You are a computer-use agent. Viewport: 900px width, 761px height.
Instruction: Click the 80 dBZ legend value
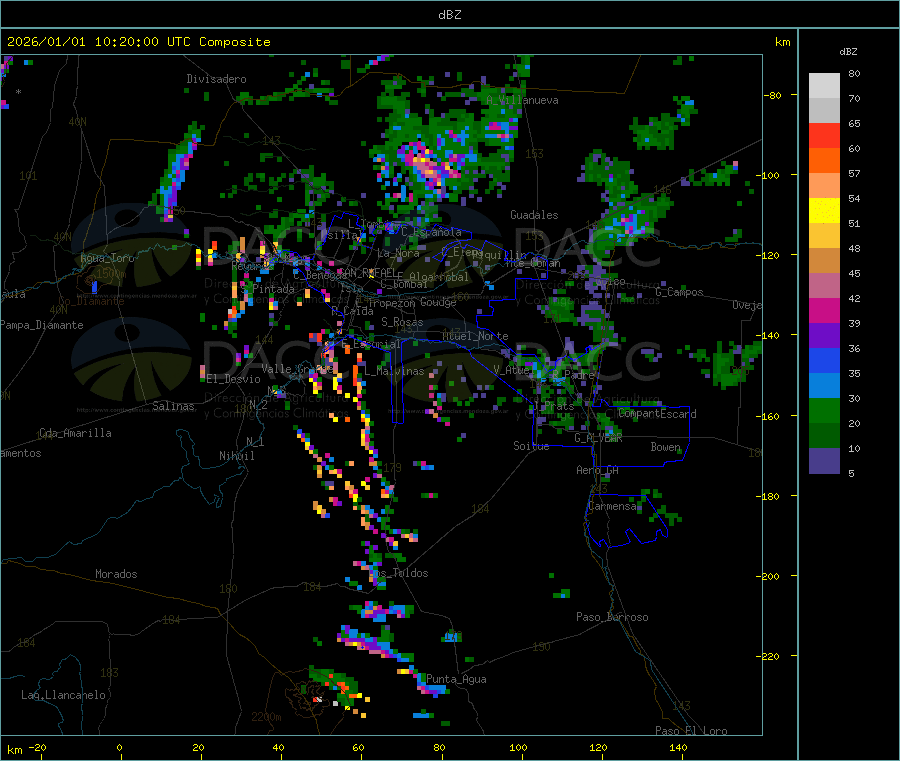(x=854, y=73)
